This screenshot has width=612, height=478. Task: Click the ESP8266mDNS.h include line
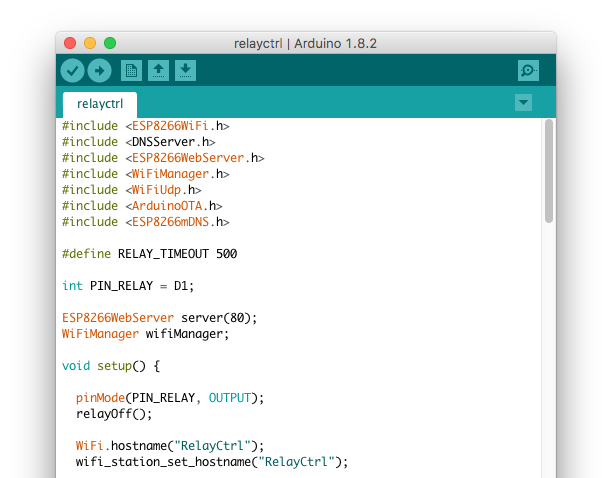click(146, 222)
